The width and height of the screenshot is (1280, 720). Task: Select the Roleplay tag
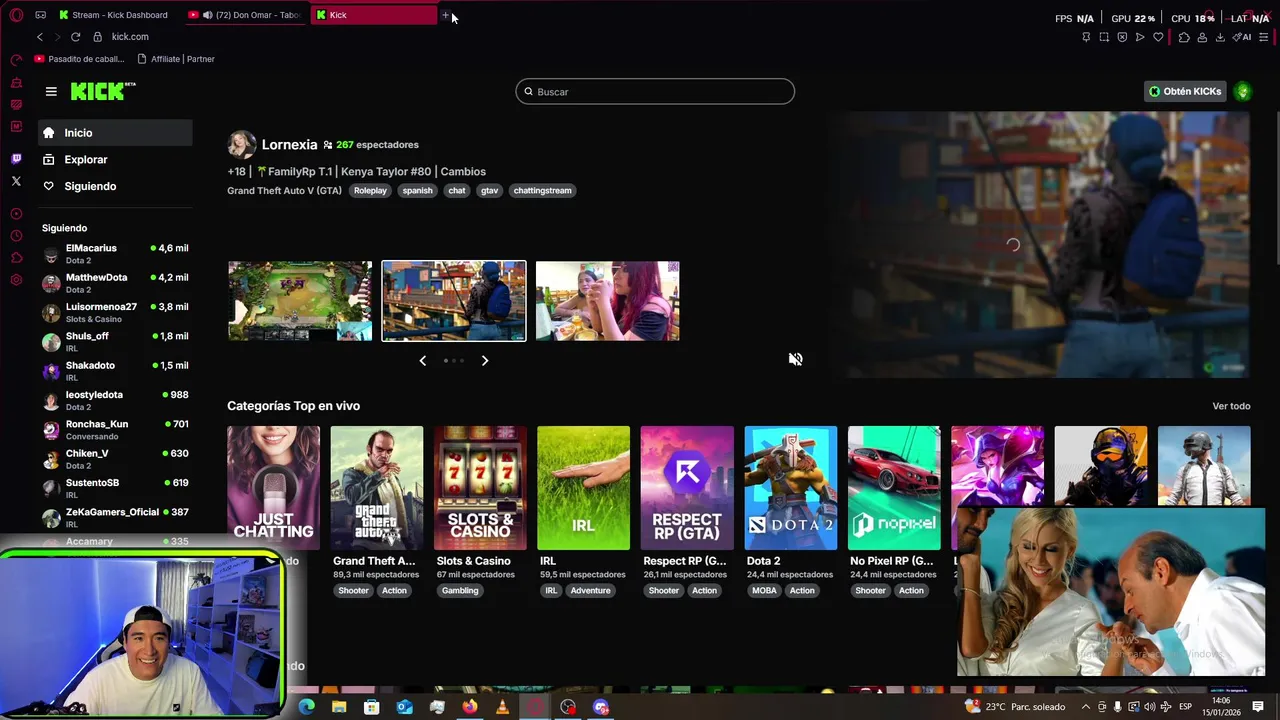pyautogui.click(x=370, y=190)
